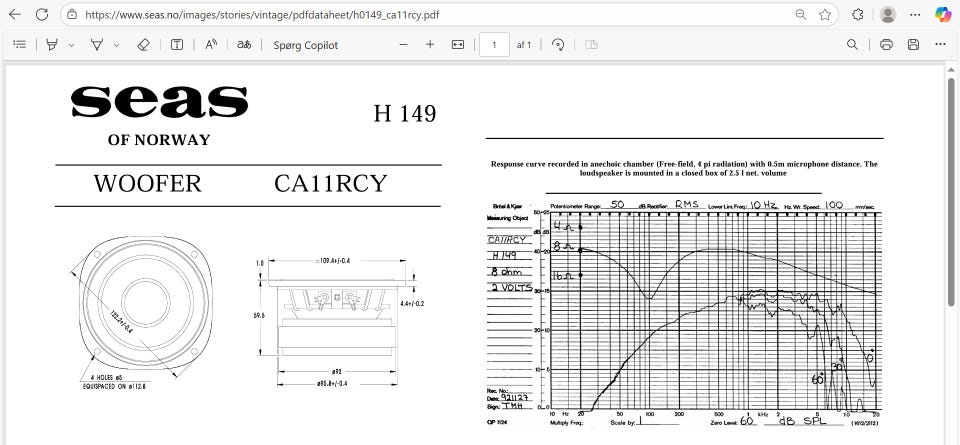Toggle fit to width view
960x445 pixels.
point(458,45)
